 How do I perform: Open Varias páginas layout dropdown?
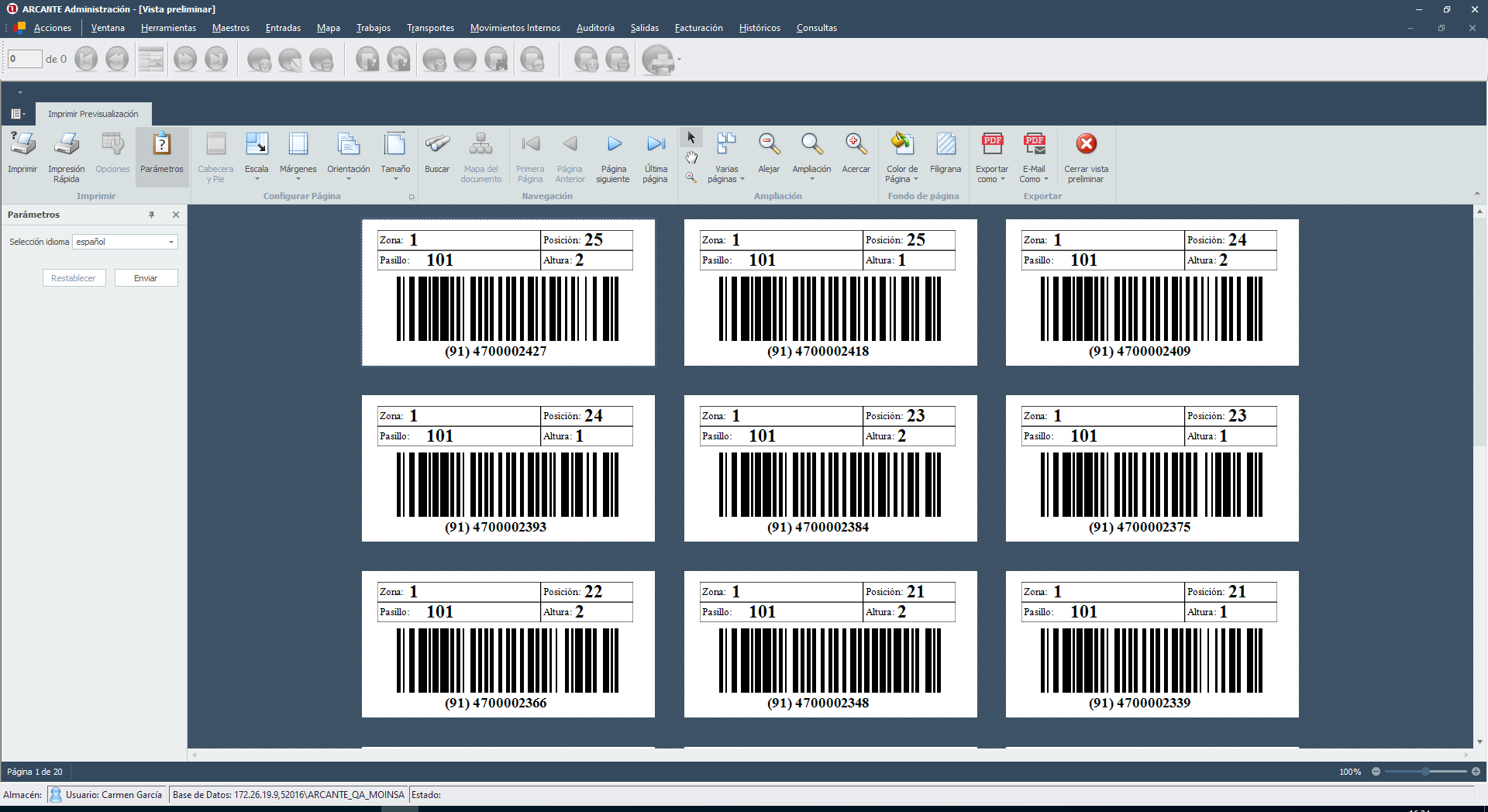coord(726,157)
